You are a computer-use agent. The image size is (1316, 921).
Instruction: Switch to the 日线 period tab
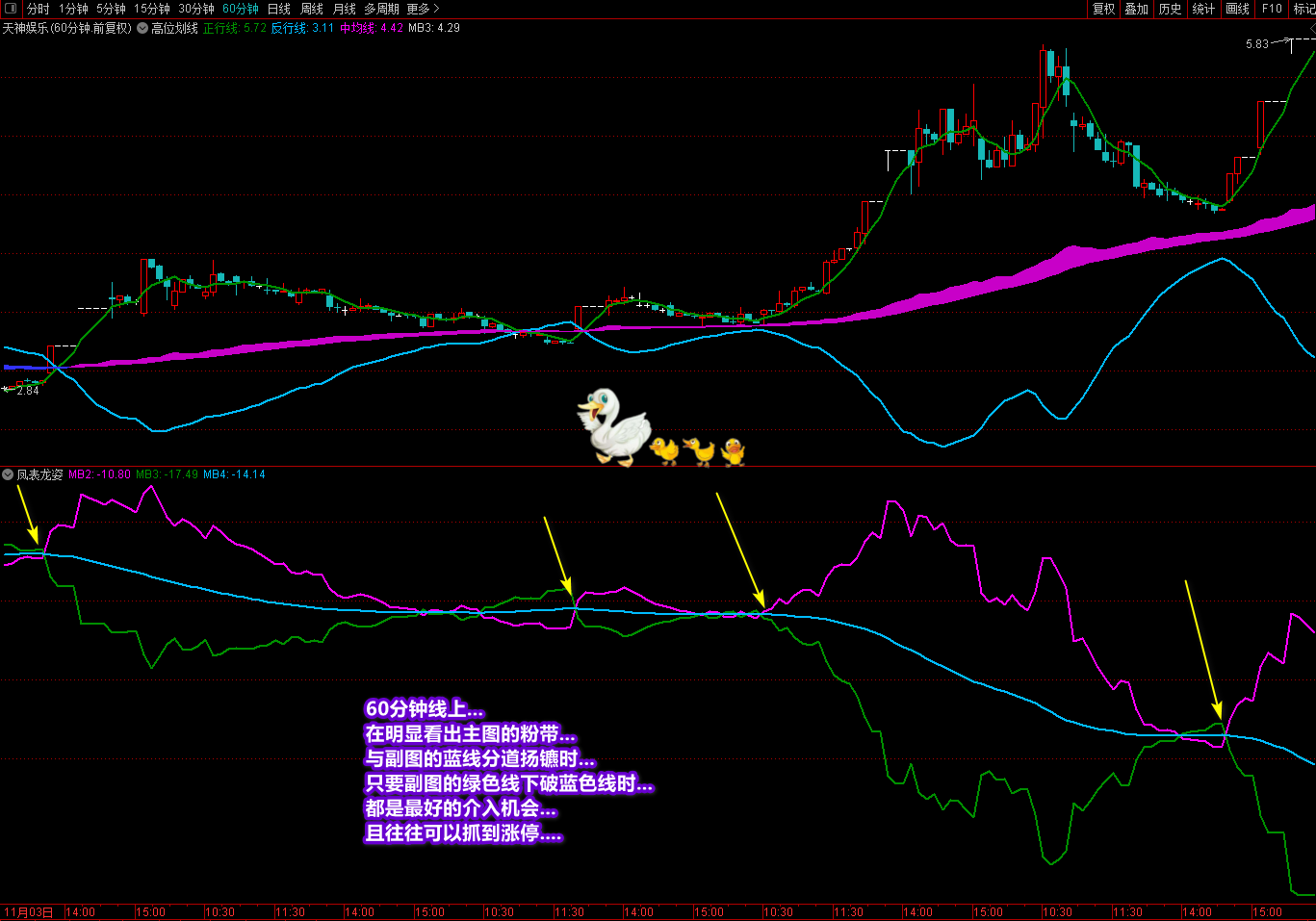(x=278, y=9)
